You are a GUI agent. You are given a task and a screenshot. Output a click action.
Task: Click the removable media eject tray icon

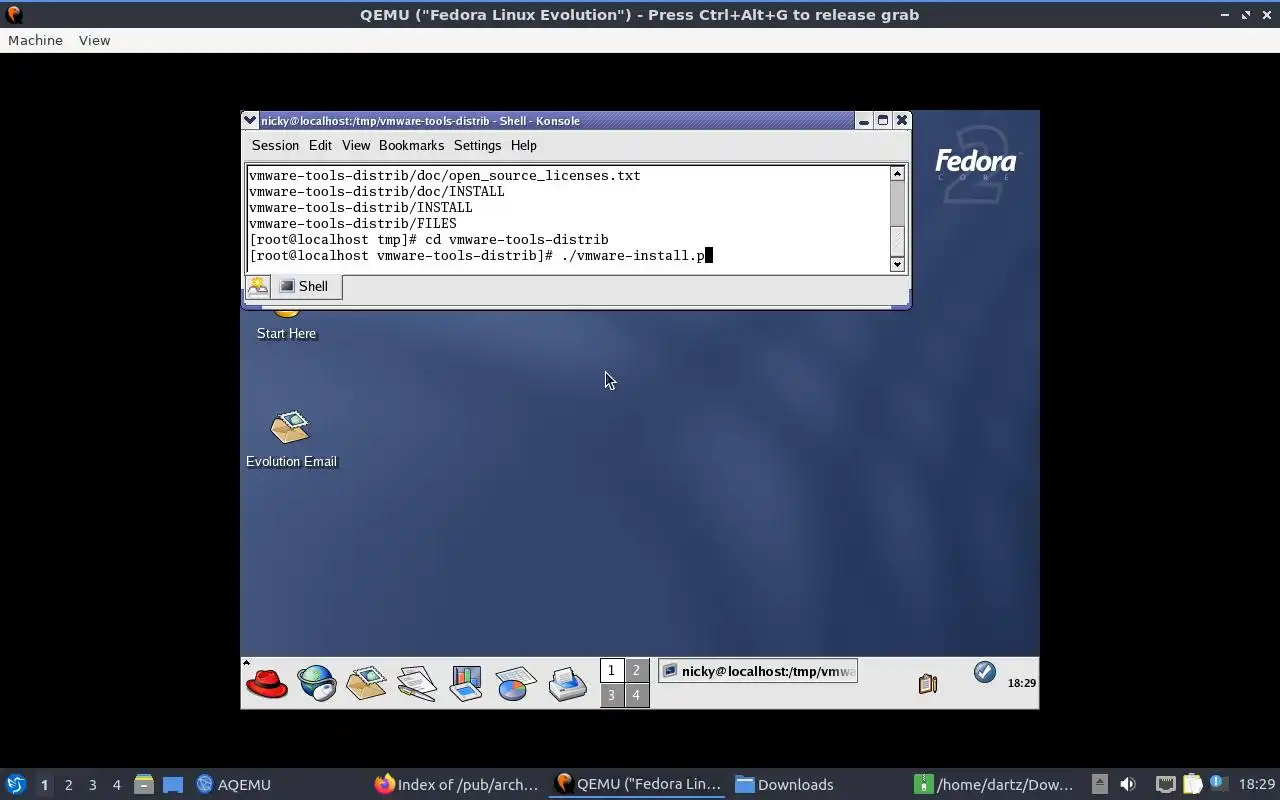pos(1099,784)
